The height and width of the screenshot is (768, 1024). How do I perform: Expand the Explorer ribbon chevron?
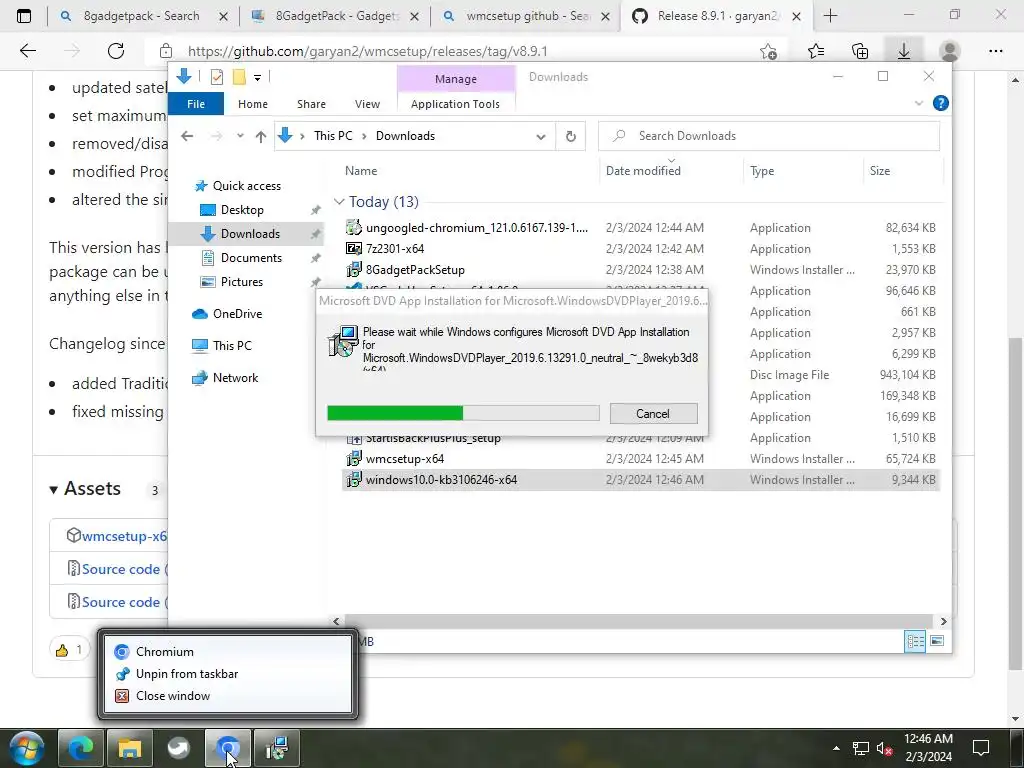[919, 103]
